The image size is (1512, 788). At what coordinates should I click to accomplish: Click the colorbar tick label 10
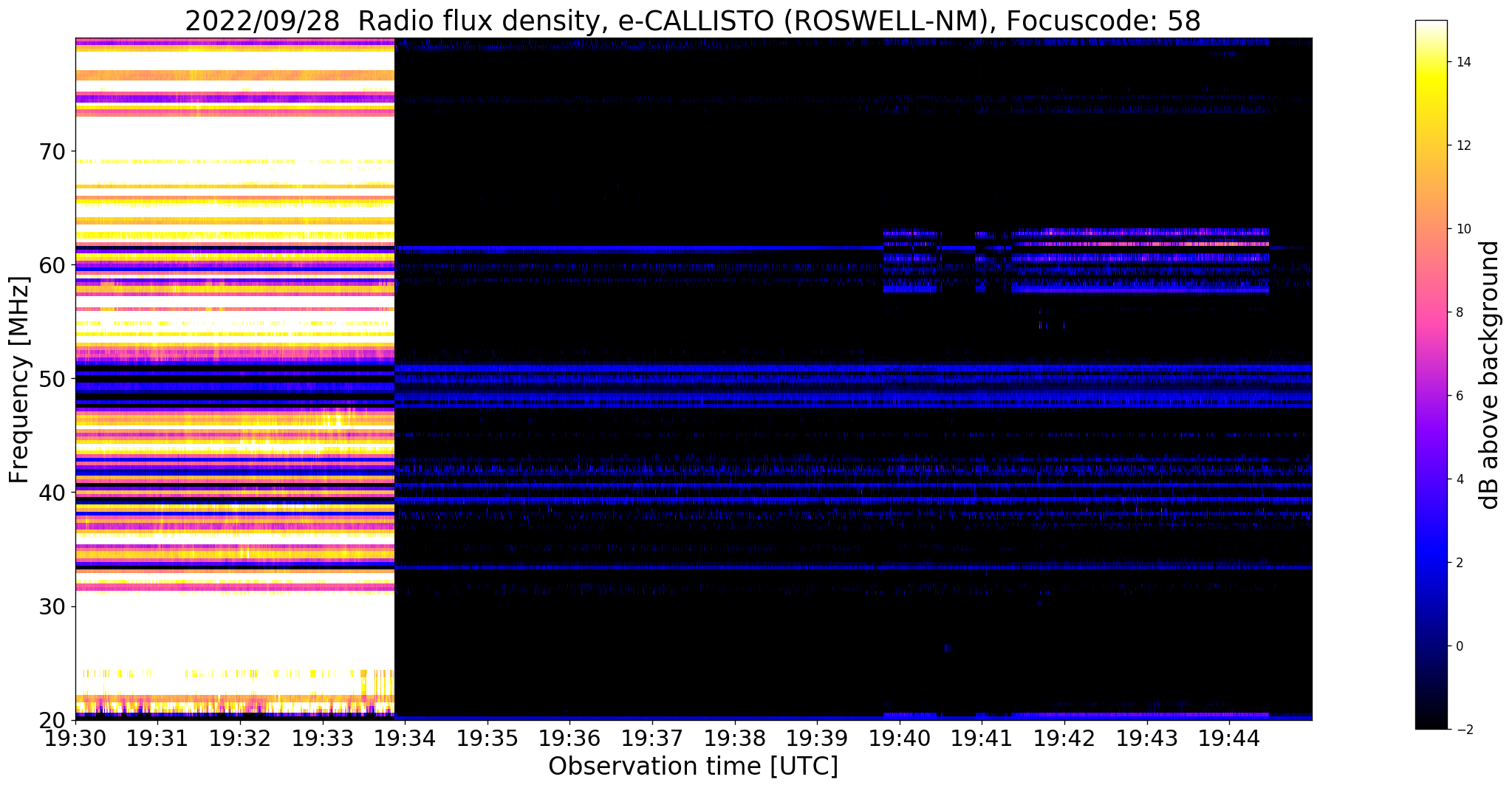coord(1463,229)
